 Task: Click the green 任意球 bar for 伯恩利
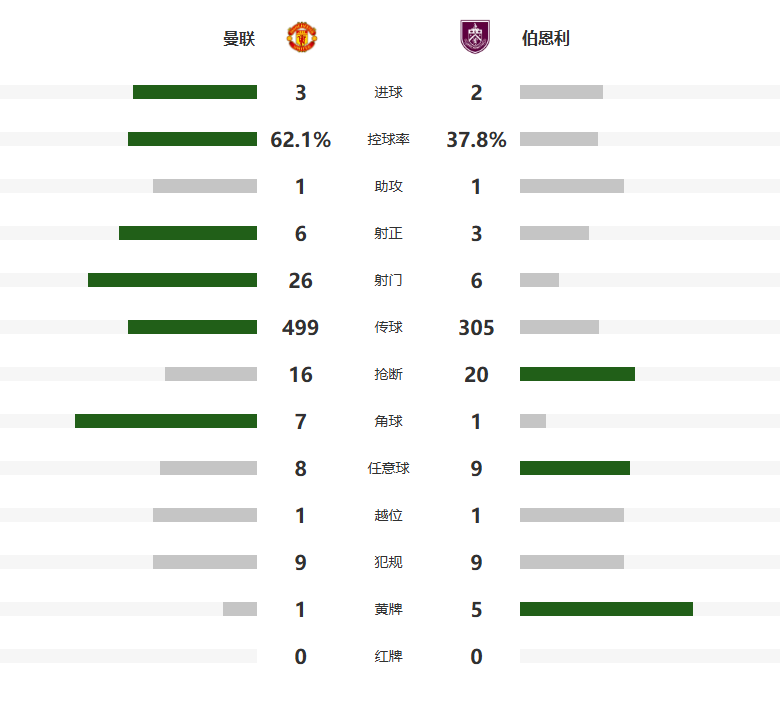[x=575, y=468]
